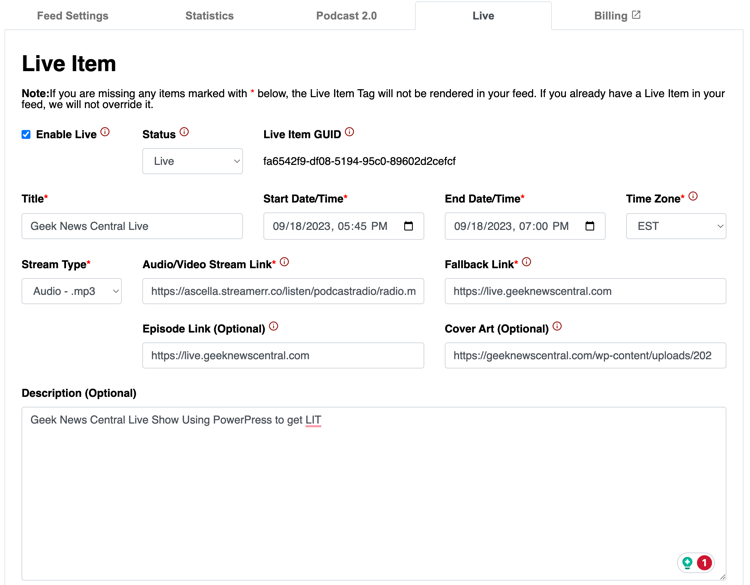Click info icon beside Cover Art (Optional)
The image size is (750, 585).
pyautogui.click(x=557, y=326)
